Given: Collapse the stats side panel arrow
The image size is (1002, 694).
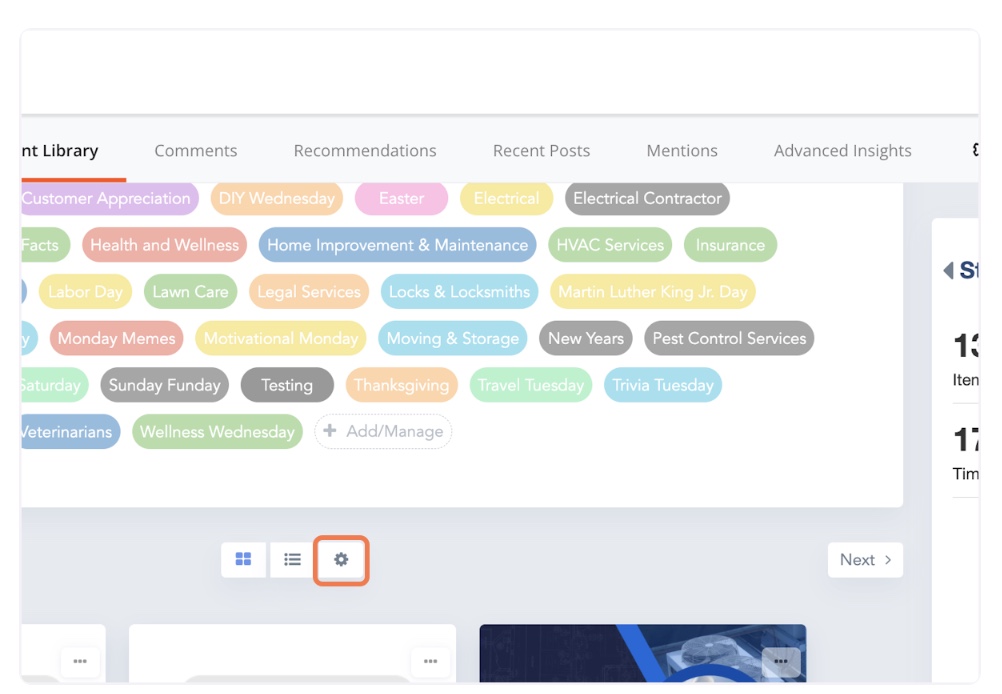Looking at the screenshot, I should tap(948, 270).
